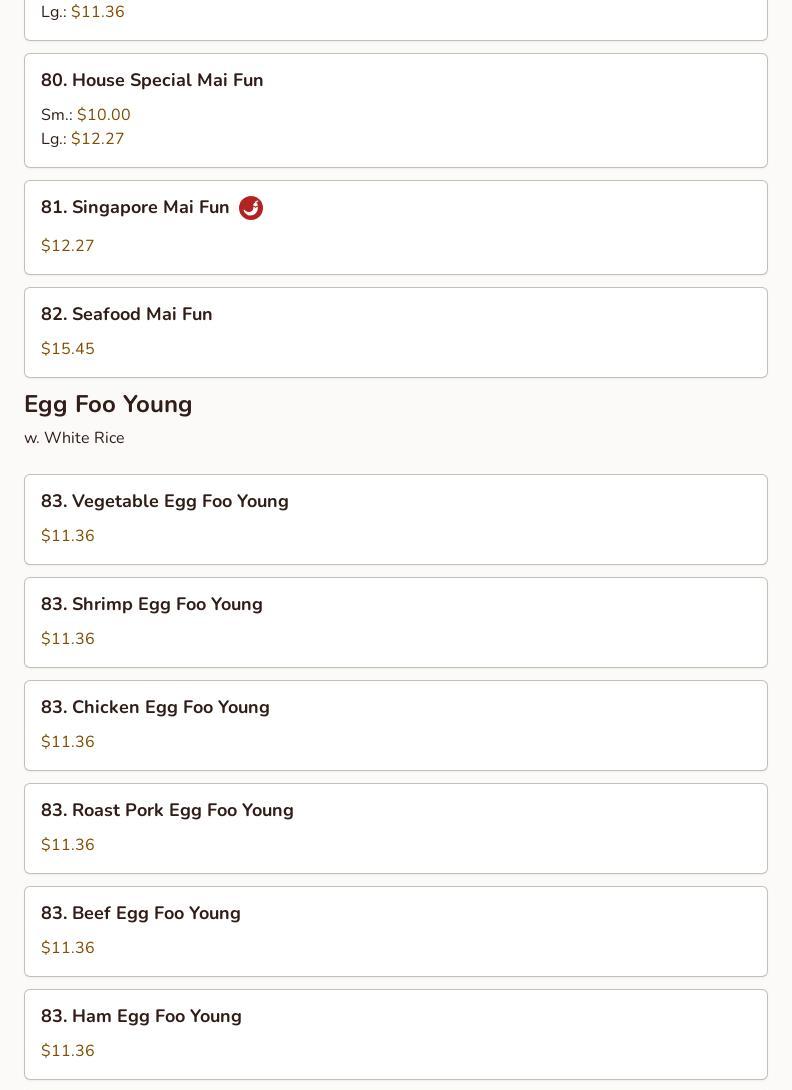Click the Ham Egg Foo Young $11.36 price
The width and height of the screenshot is (792, 1090).
coord(67,1050)
